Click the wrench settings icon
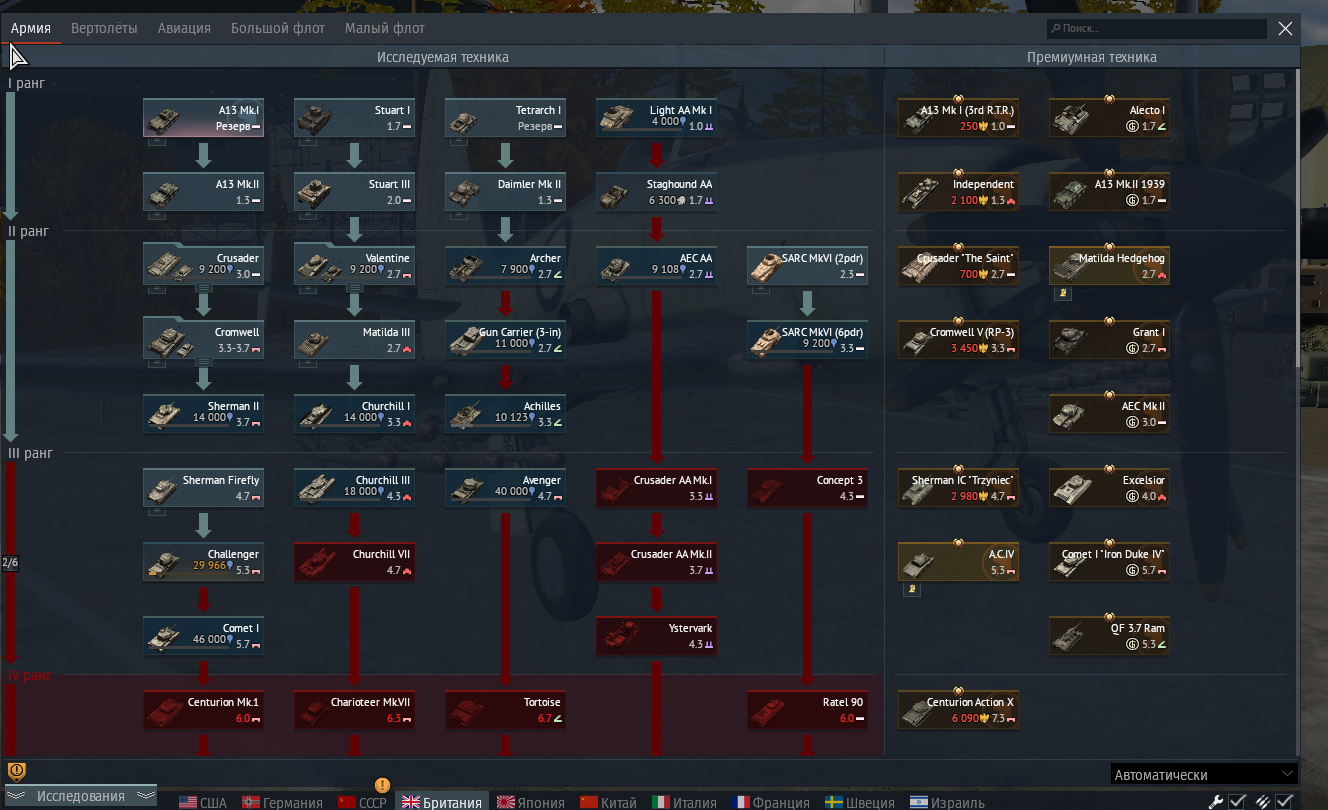The image size is (1328, 810). click(1216, 801)
